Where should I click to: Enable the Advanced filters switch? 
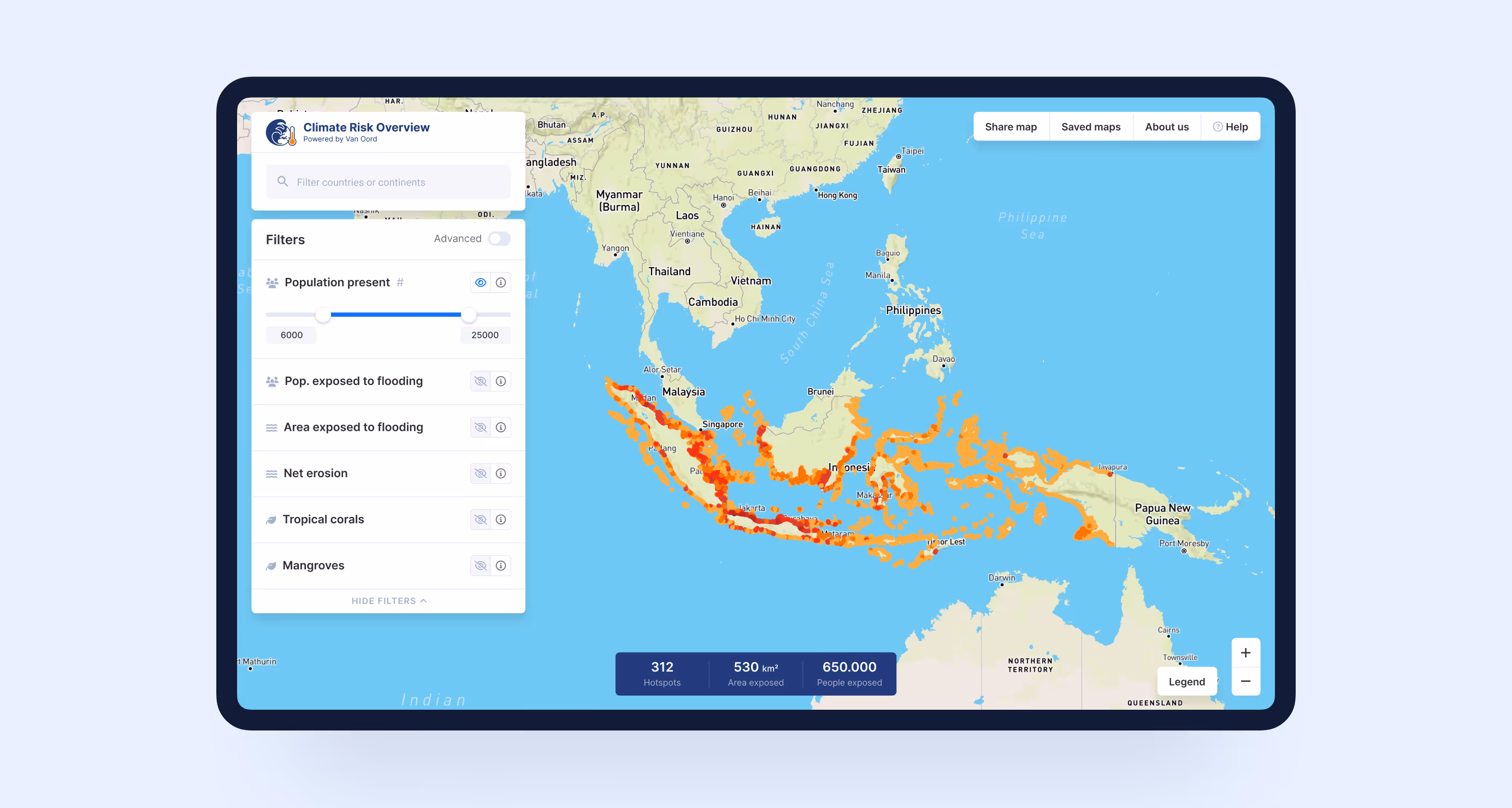[499, 239]
